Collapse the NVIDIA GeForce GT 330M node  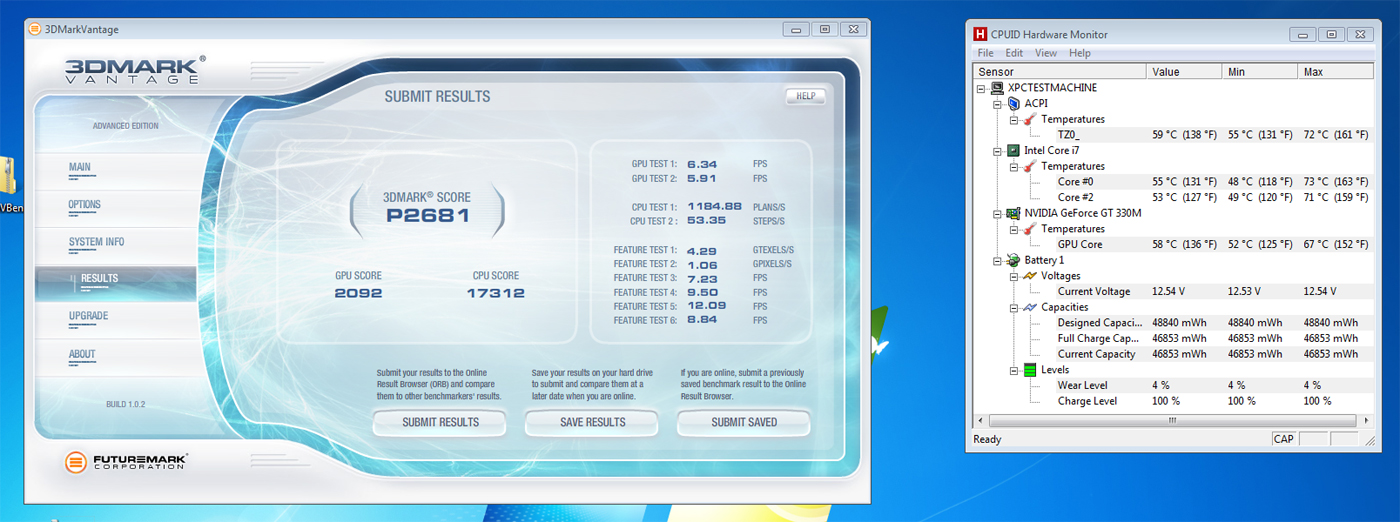998,213
